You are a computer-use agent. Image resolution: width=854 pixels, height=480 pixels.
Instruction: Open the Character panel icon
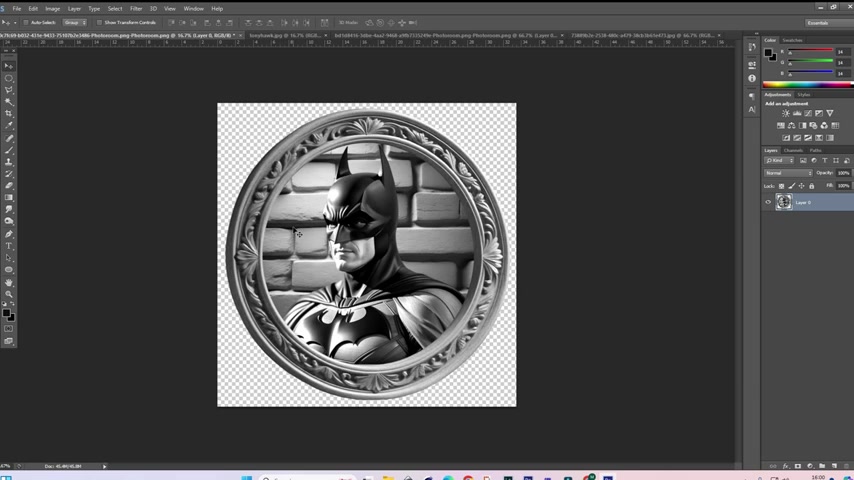(752, 110)
